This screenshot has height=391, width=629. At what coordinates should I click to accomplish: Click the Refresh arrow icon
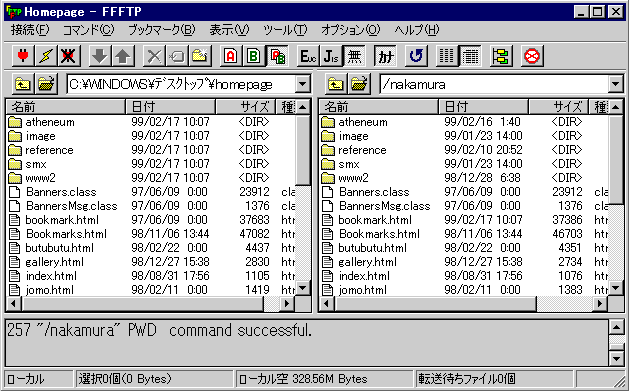[x=416, y=56]
